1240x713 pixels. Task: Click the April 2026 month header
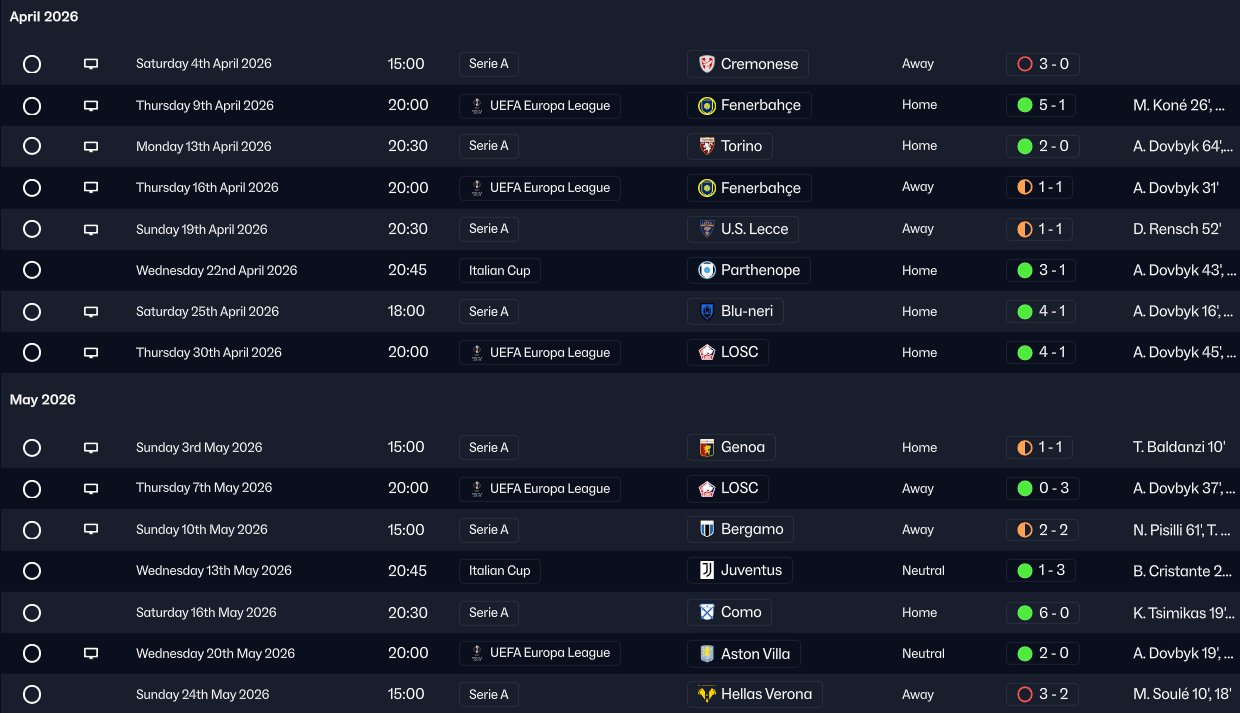(x=44, y=17)
